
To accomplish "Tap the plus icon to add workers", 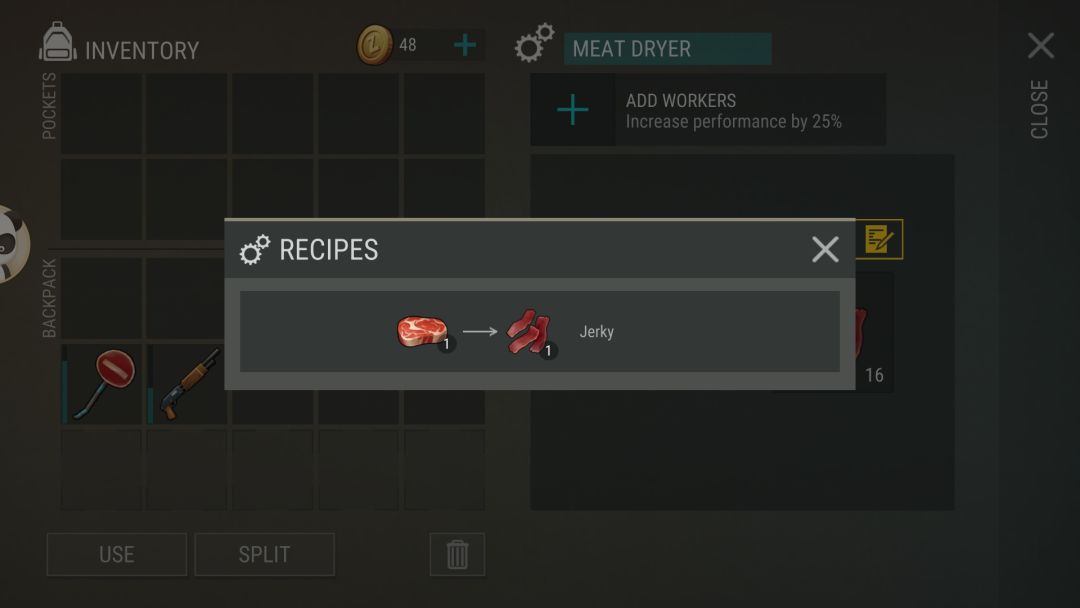I will (x=572, y=110).
